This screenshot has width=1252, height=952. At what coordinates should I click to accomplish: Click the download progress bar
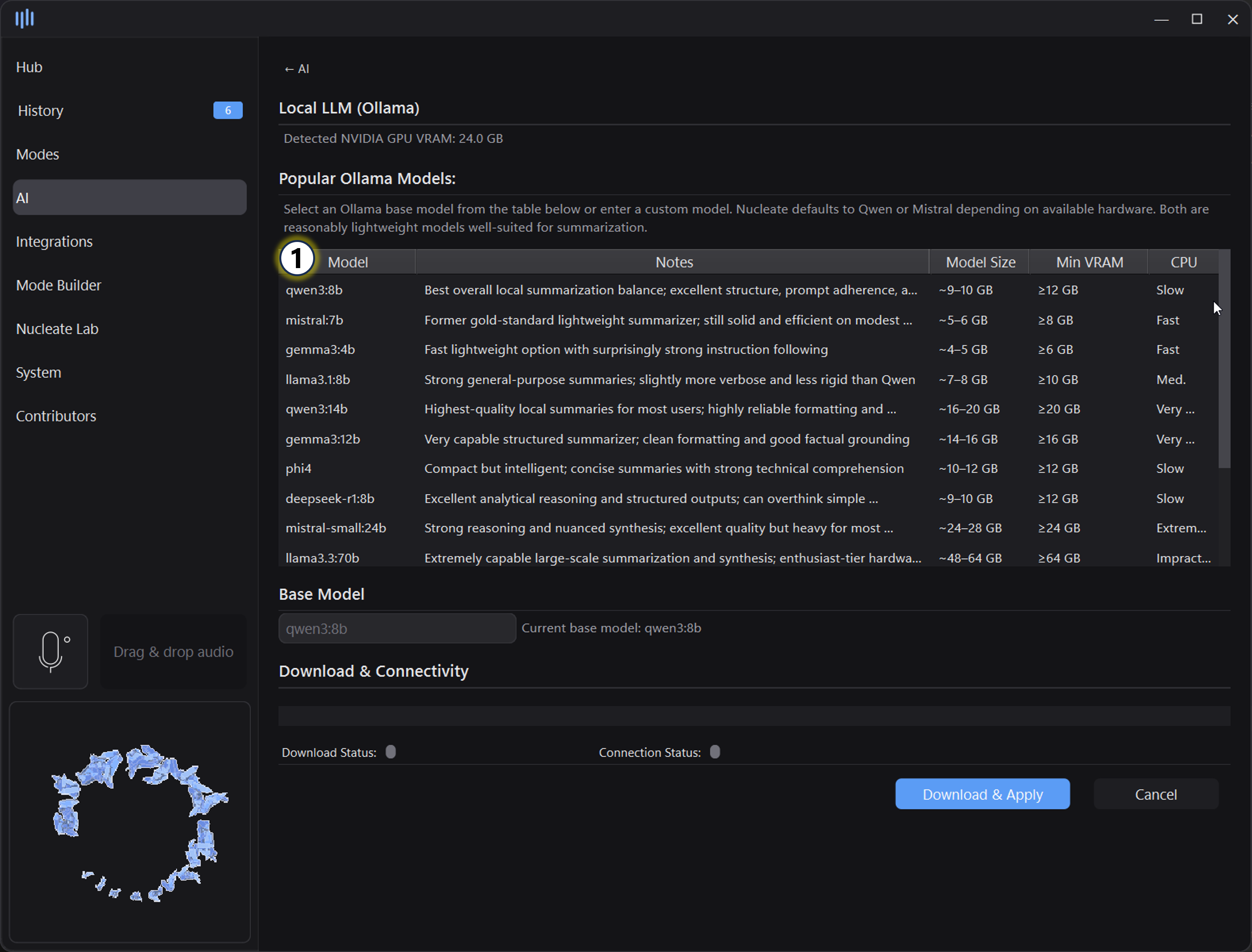tap(755, 716)
